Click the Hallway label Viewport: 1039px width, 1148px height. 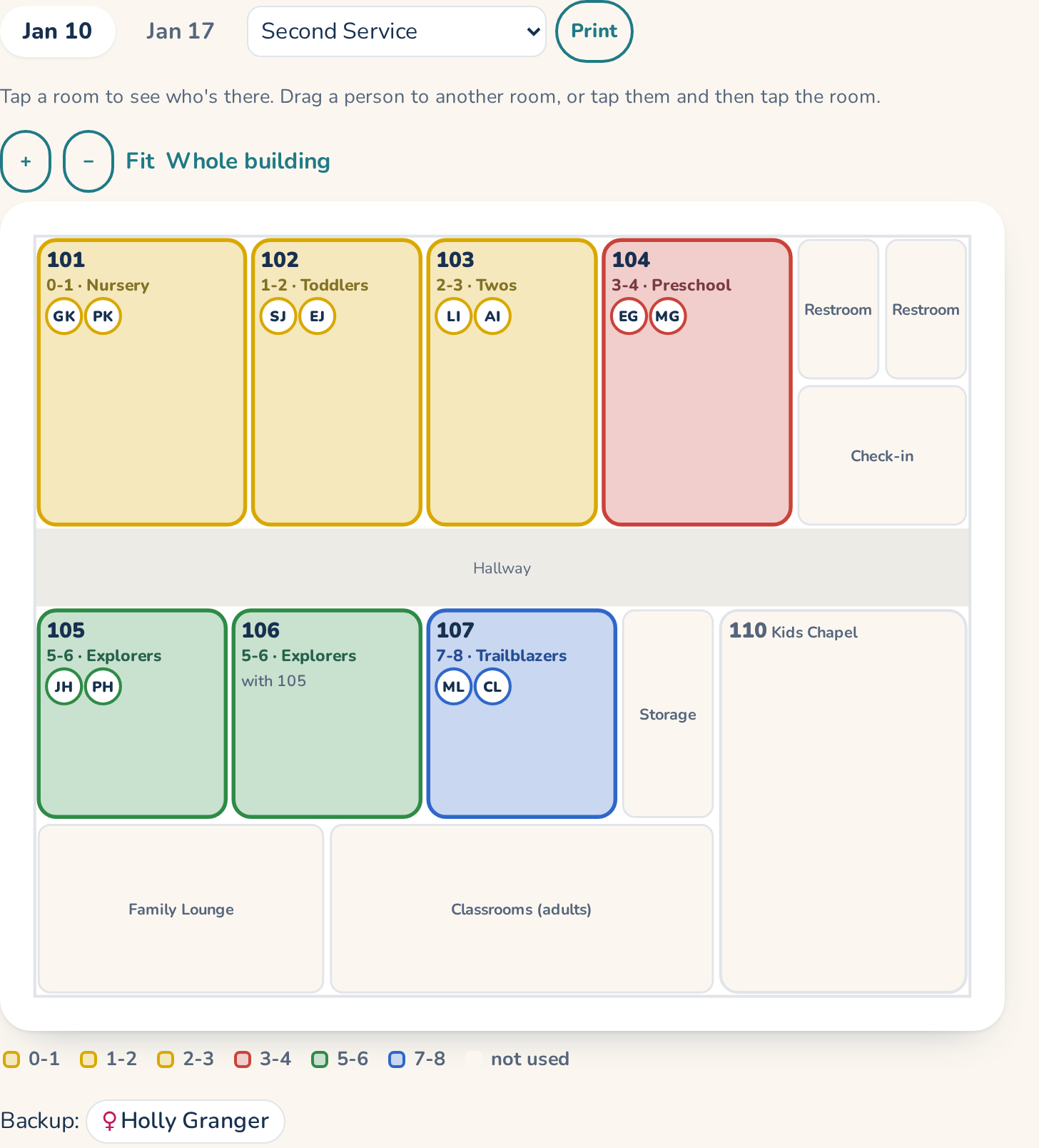point(502,568)
